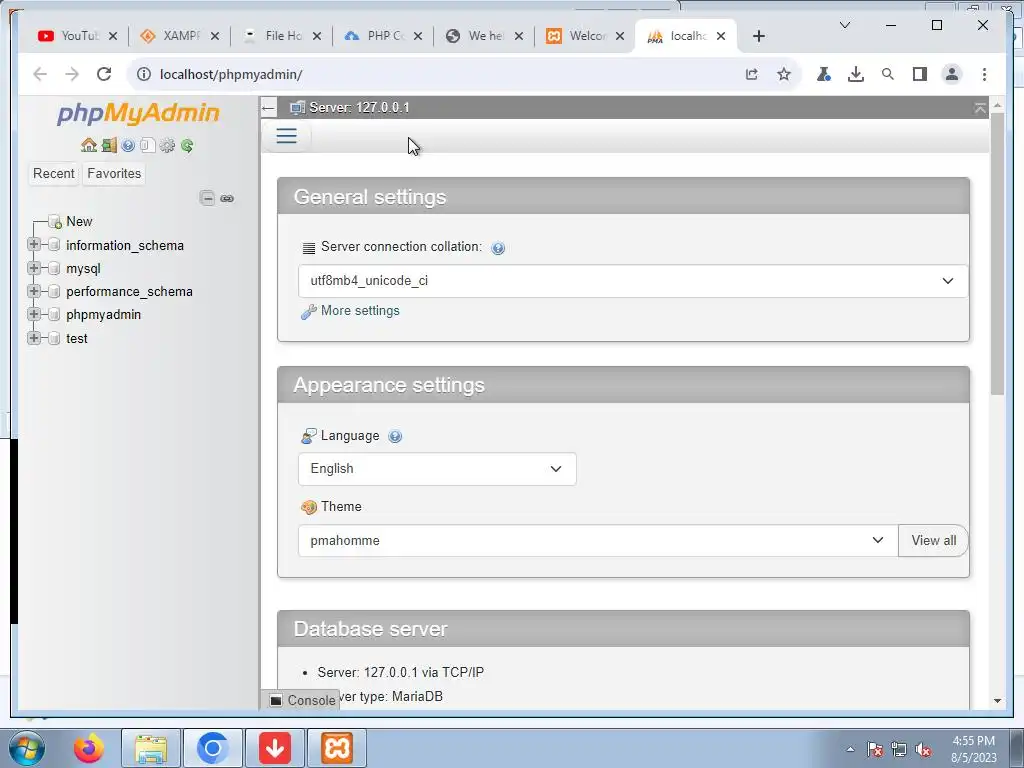1024x768 pixels.
Task: Open XAMPP from the taskbar
Action: (x=337, y=748)
